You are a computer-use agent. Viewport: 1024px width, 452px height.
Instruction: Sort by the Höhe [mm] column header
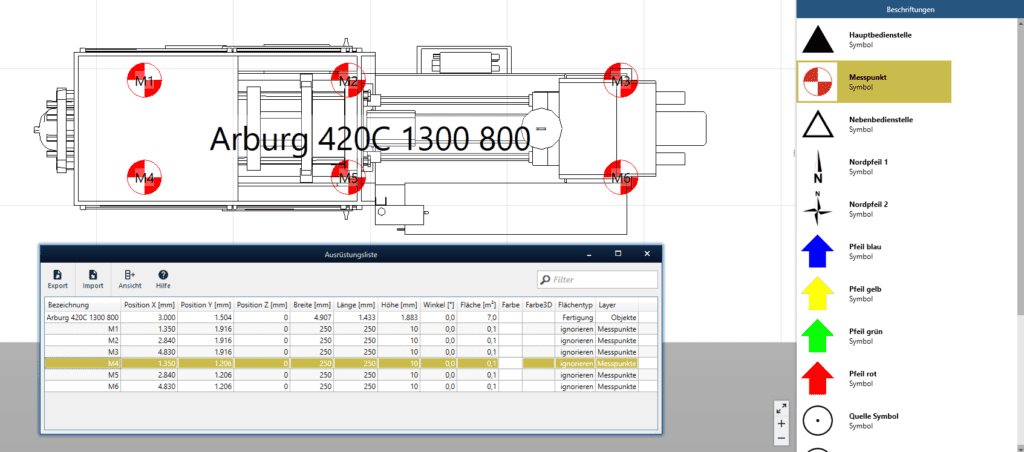(400, 305)
